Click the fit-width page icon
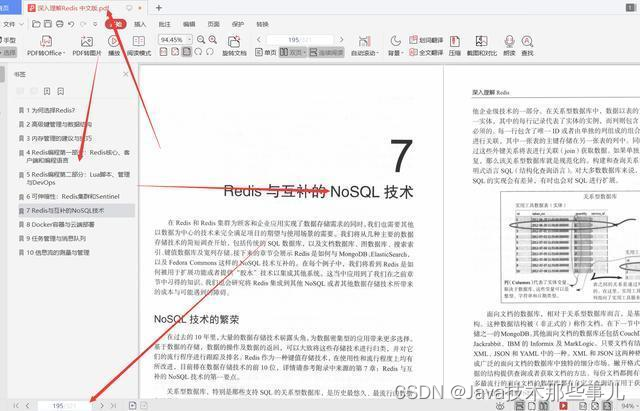This screenshot has width=640, height=411. [187, 52]
